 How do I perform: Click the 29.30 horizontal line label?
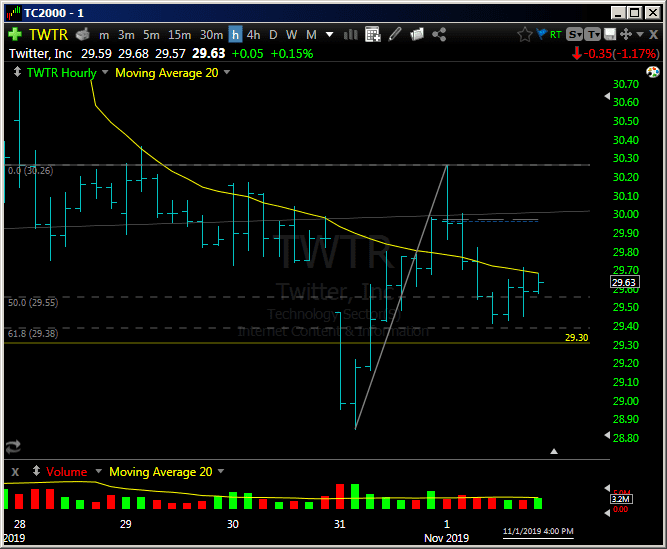576,338
